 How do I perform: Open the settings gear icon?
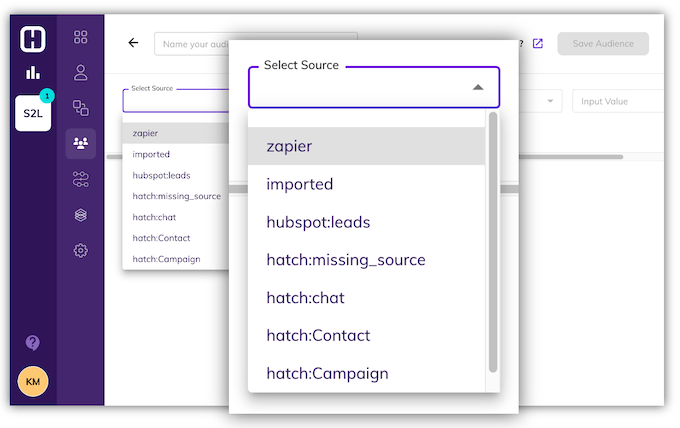point(81,250)
